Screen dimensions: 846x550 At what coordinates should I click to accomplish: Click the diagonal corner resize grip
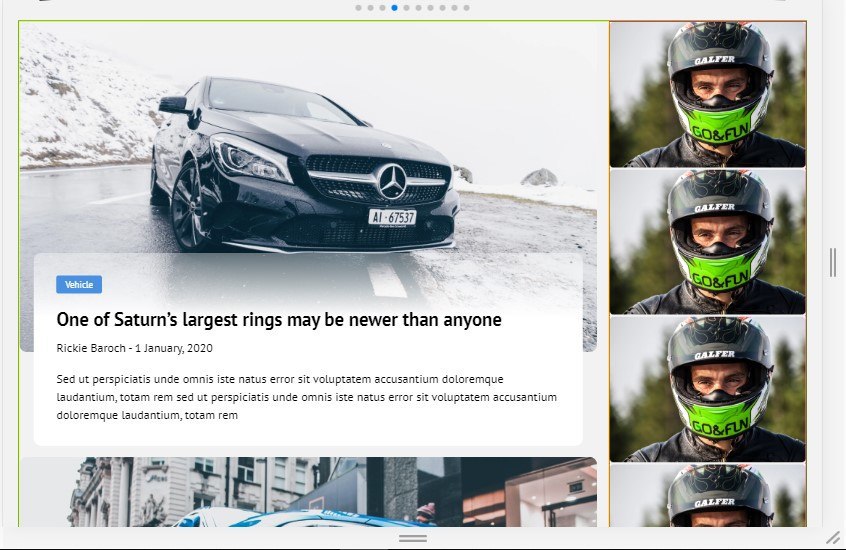(x=834, y=537)
